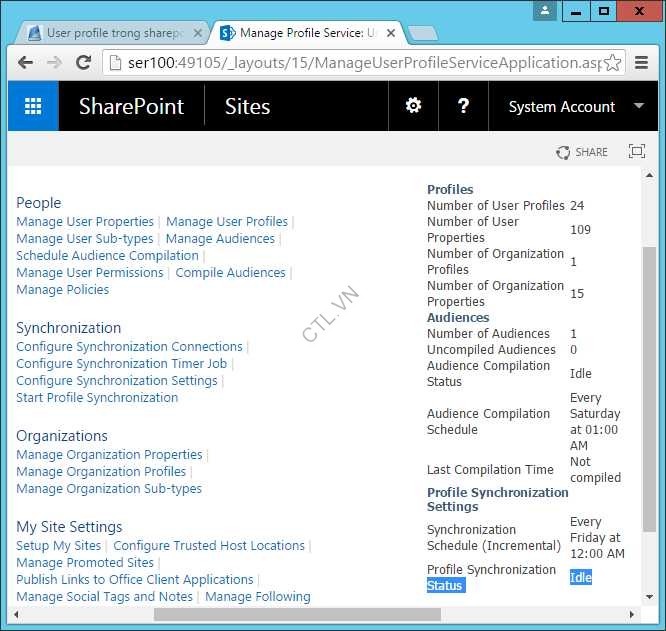The width and height of the screenshot is (666, 631).
Task: Open Manage Following link
Action: (x=258, y=596)
